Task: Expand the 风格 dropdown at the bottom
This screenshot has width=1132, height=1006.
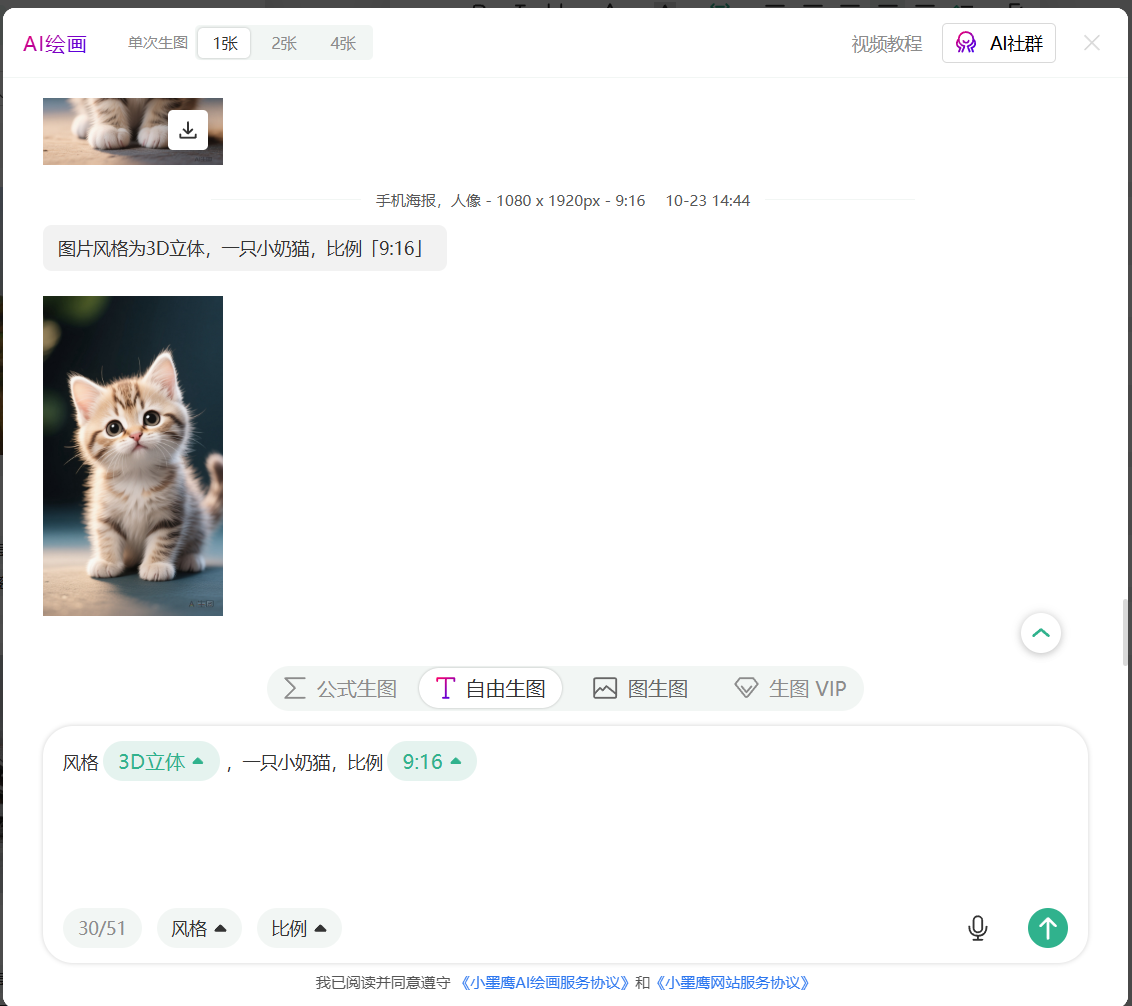Action: click(x=199, y=928)
